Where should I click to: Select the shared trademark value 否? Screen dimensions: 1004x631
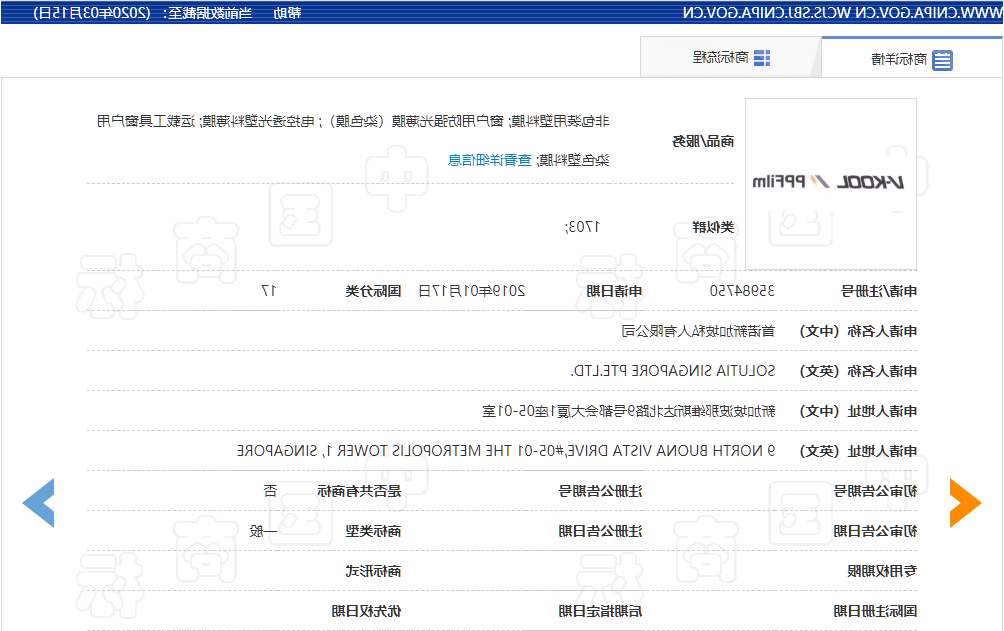point(270,491)
